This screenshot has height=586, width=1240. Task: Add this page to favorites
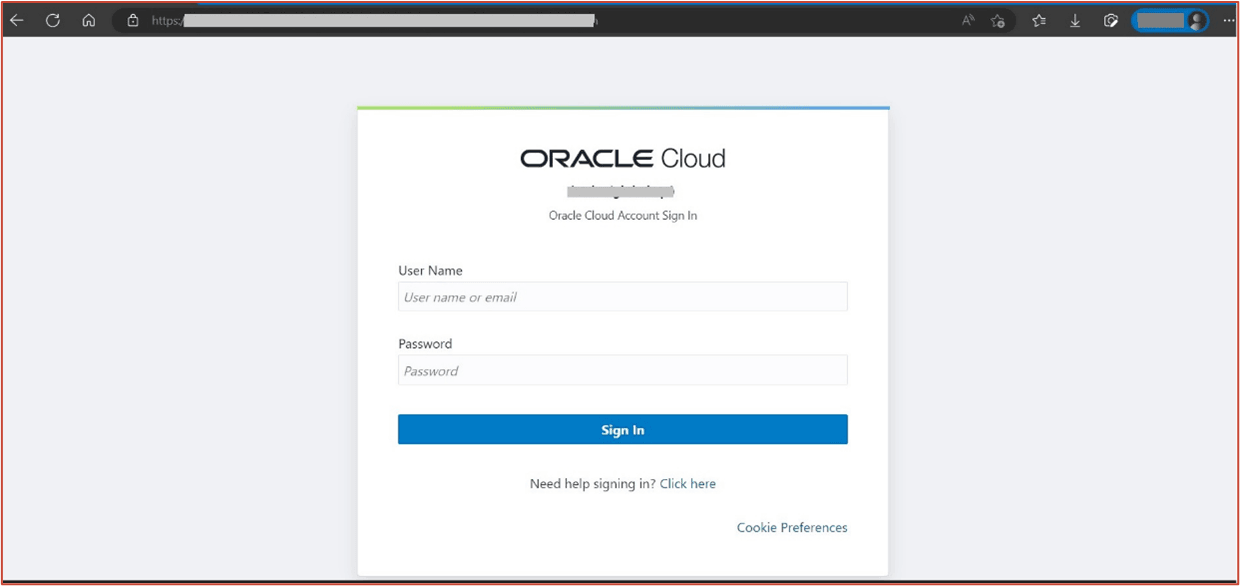pyautogui.click(x=998, y=20)
